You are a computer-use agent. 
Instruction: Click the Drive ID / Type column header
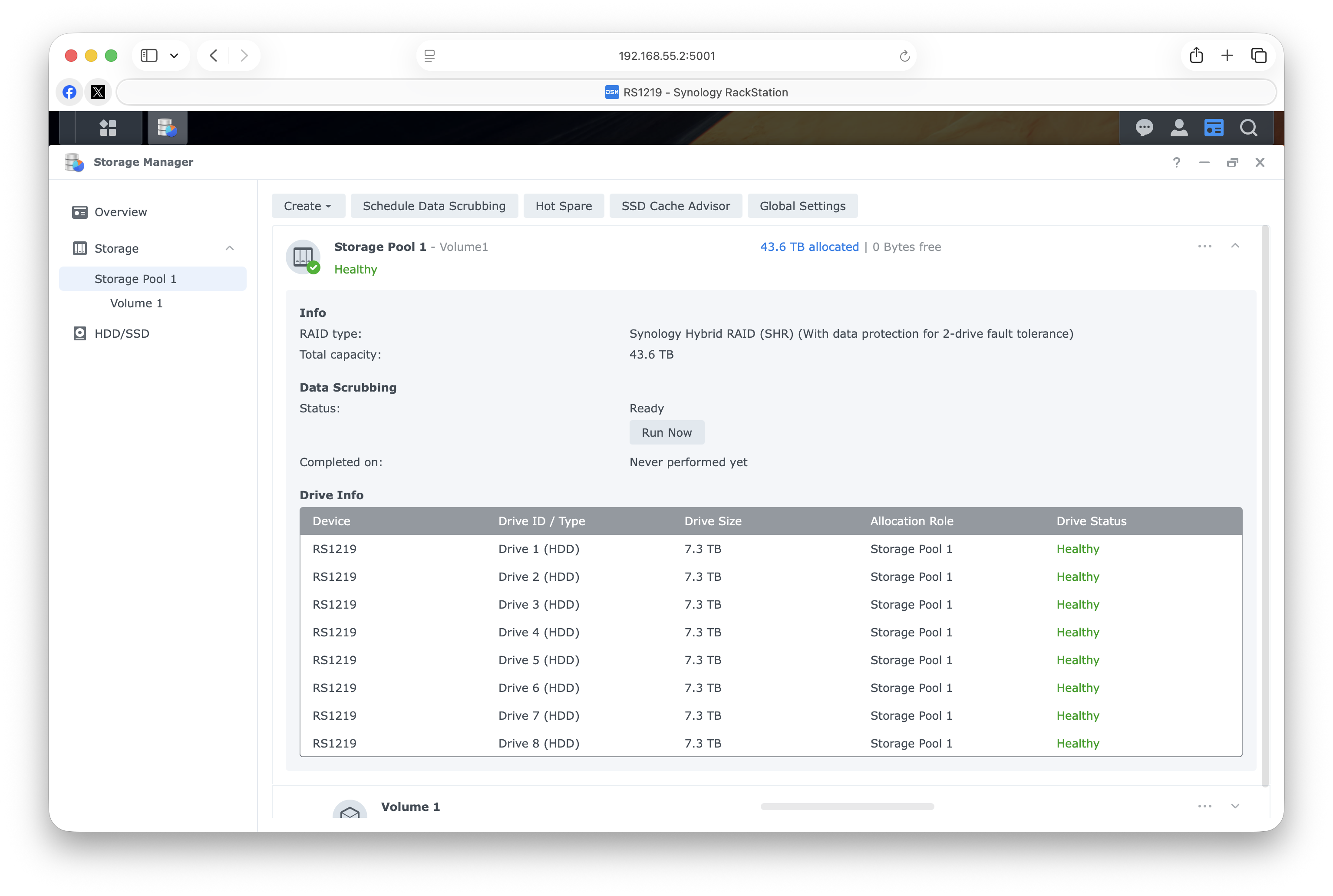click(x=542, y=521)
